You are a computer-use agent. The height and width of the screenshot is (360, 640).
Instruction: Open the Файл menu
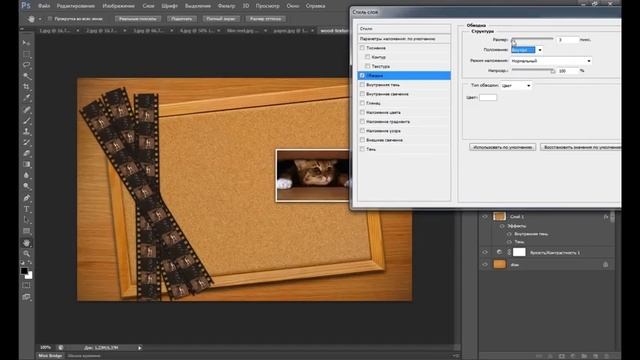tap(44, 6)
